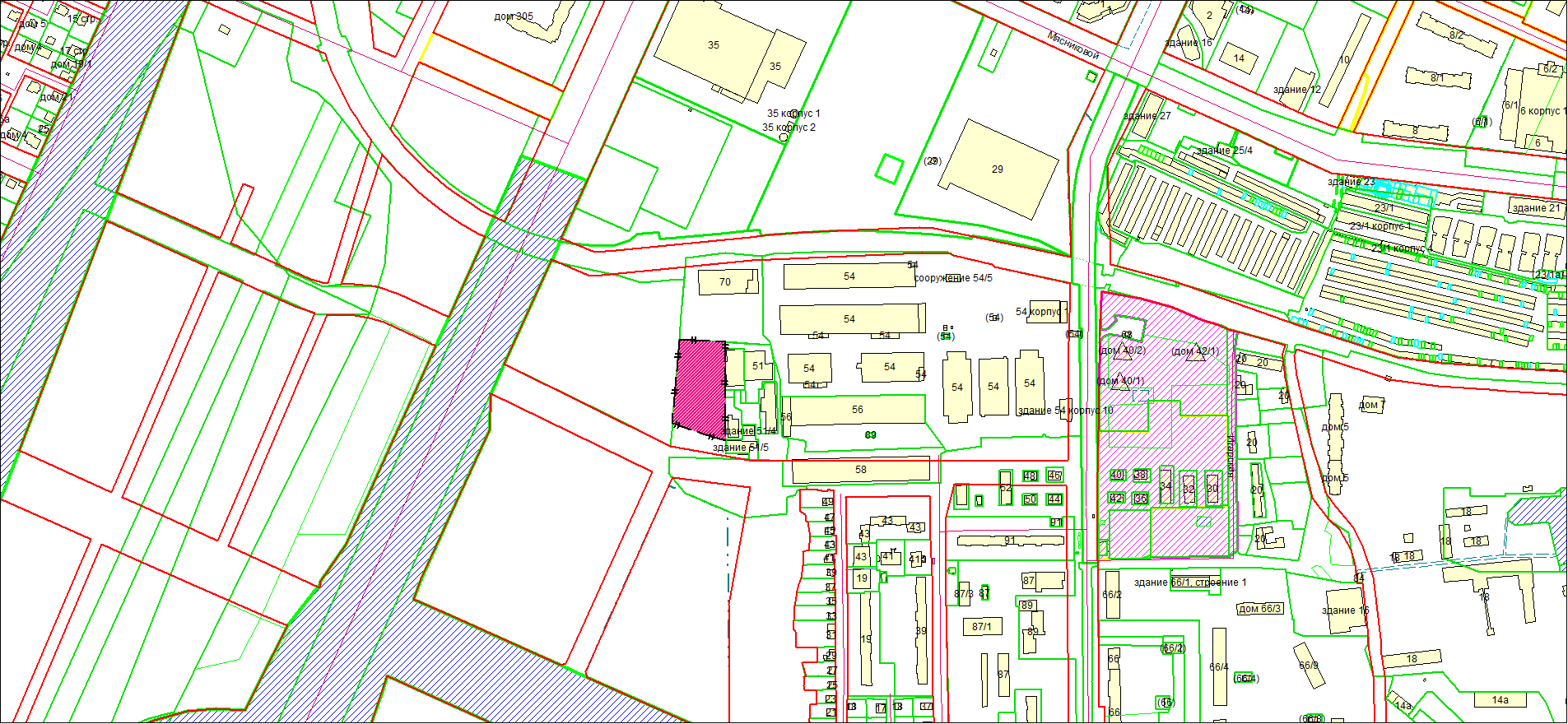Click the 35 корпус 2 label

point(789,128)
